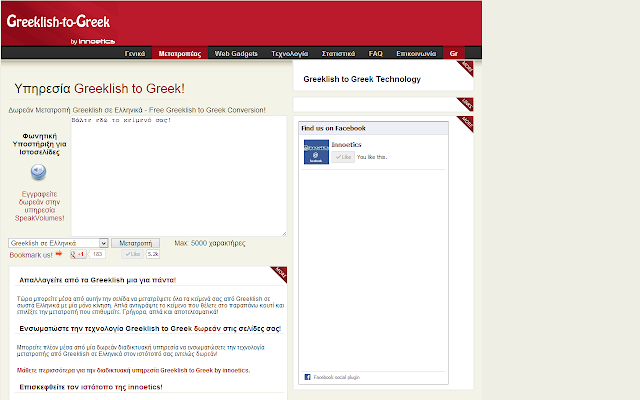Screen dimensions: 640x400
Task: Click the Facebook social plugin icon
Action: point(307,377)
